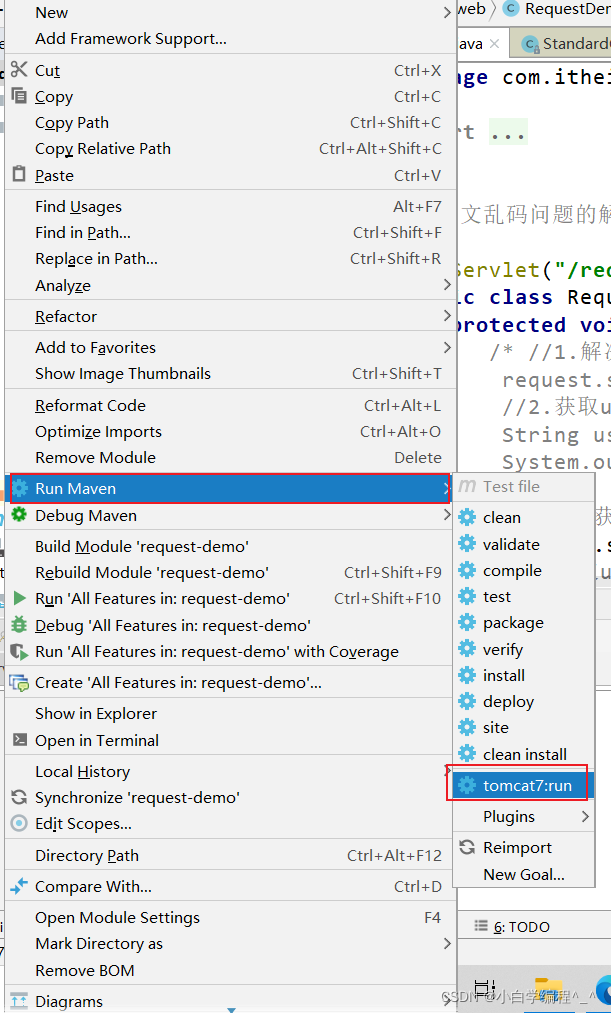Expand the Plugins submenu arrow
Image resolution: width=611 pixels, height=1013 pixels.
(585, 817)
